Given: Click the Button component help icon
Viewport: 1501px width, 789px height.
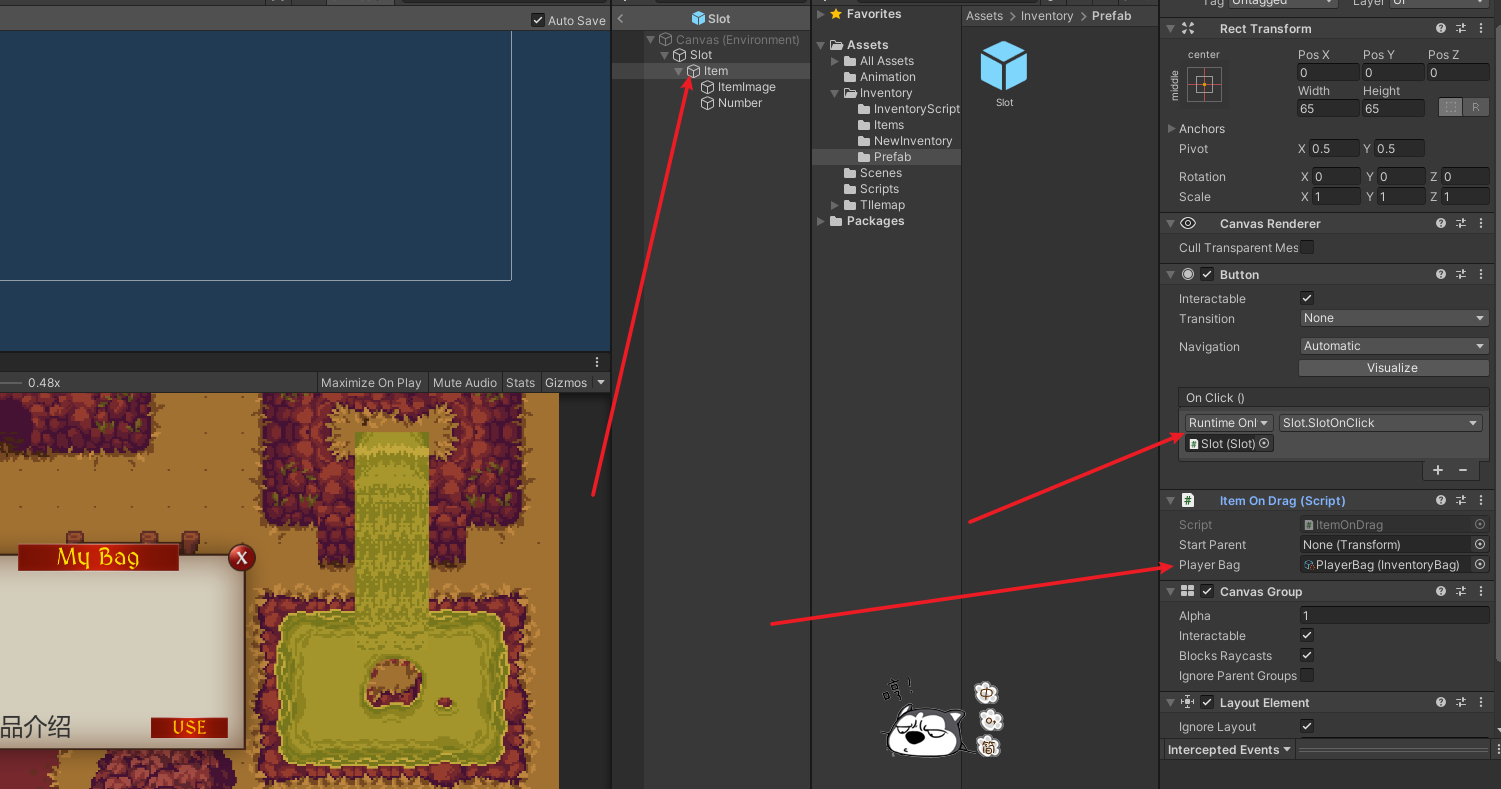Looking at the screenshot, I should pyautogui.click(x=1440, y=273).
